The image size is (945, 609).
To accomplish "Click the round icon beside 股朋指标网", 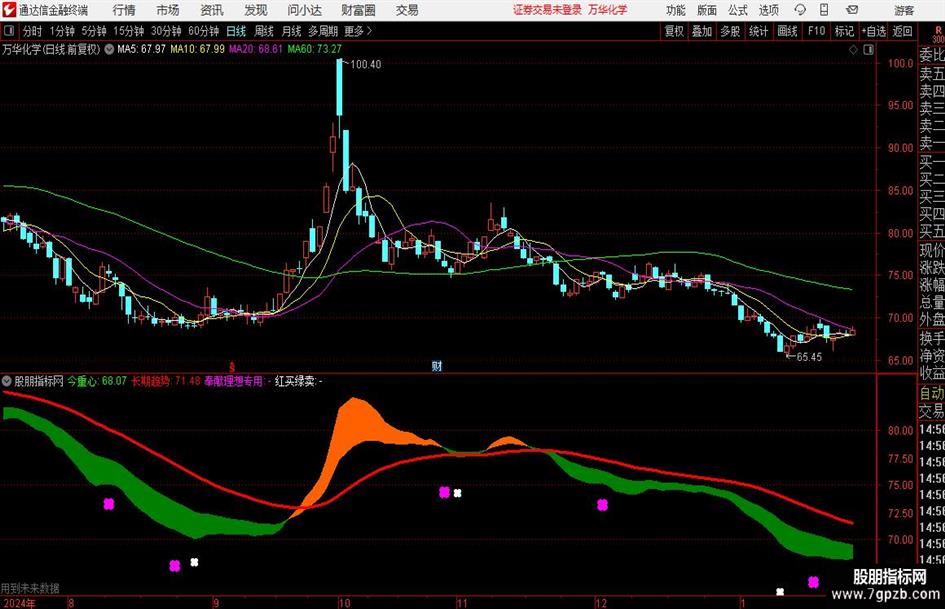I will 7,381.
